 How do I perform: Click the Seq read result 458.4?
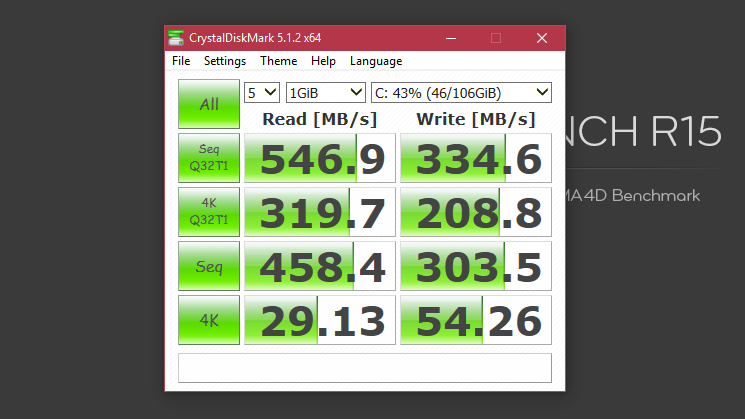pyautogui.click(x=320, y=266)
